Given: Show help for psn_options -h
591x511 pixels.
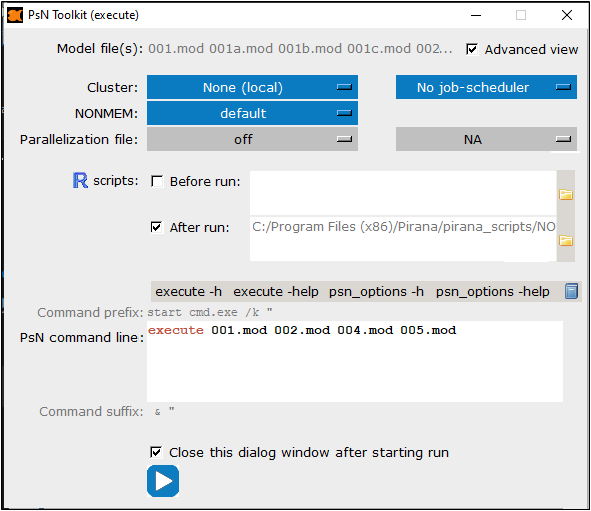Looking at the screenshot, I should click(x=376, y=292).
